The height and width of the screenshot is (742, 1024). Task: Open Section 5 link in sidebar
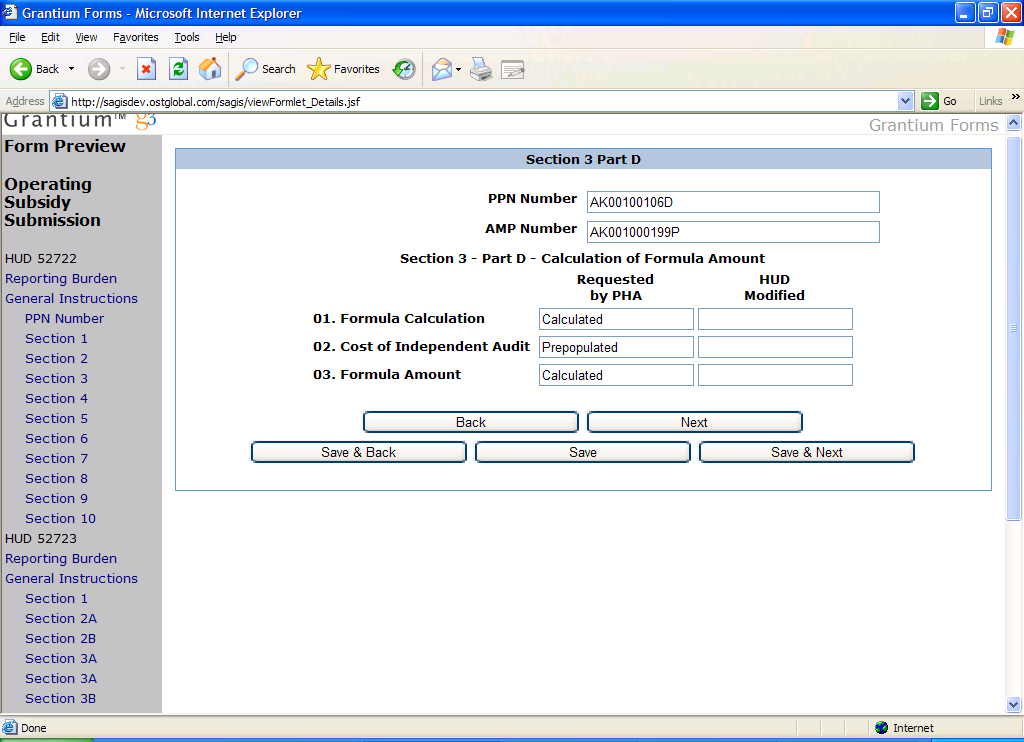coord(56,418)
